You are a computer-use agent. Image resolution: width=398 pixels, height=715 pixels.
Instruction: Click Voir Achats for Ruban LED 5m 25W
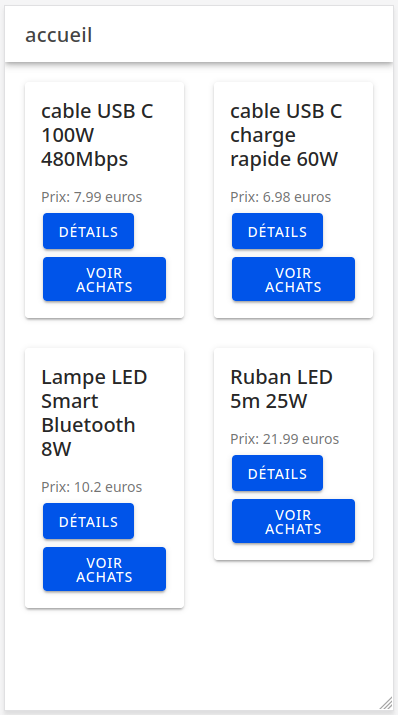coord(293,521)
